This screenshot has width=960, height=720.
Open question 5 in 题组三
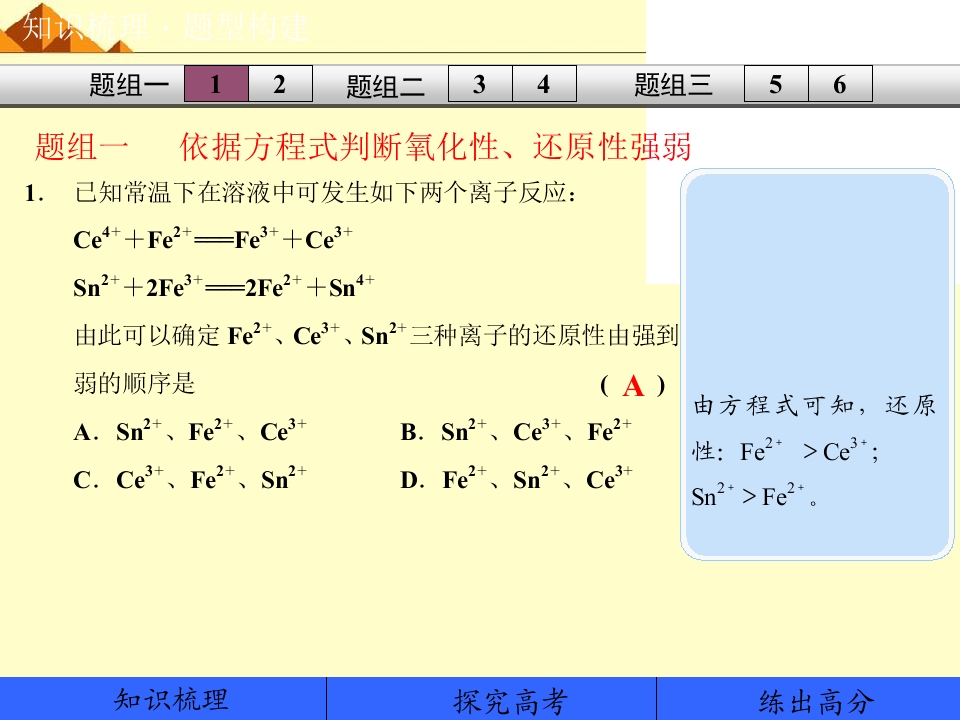(x=776, y=84)
